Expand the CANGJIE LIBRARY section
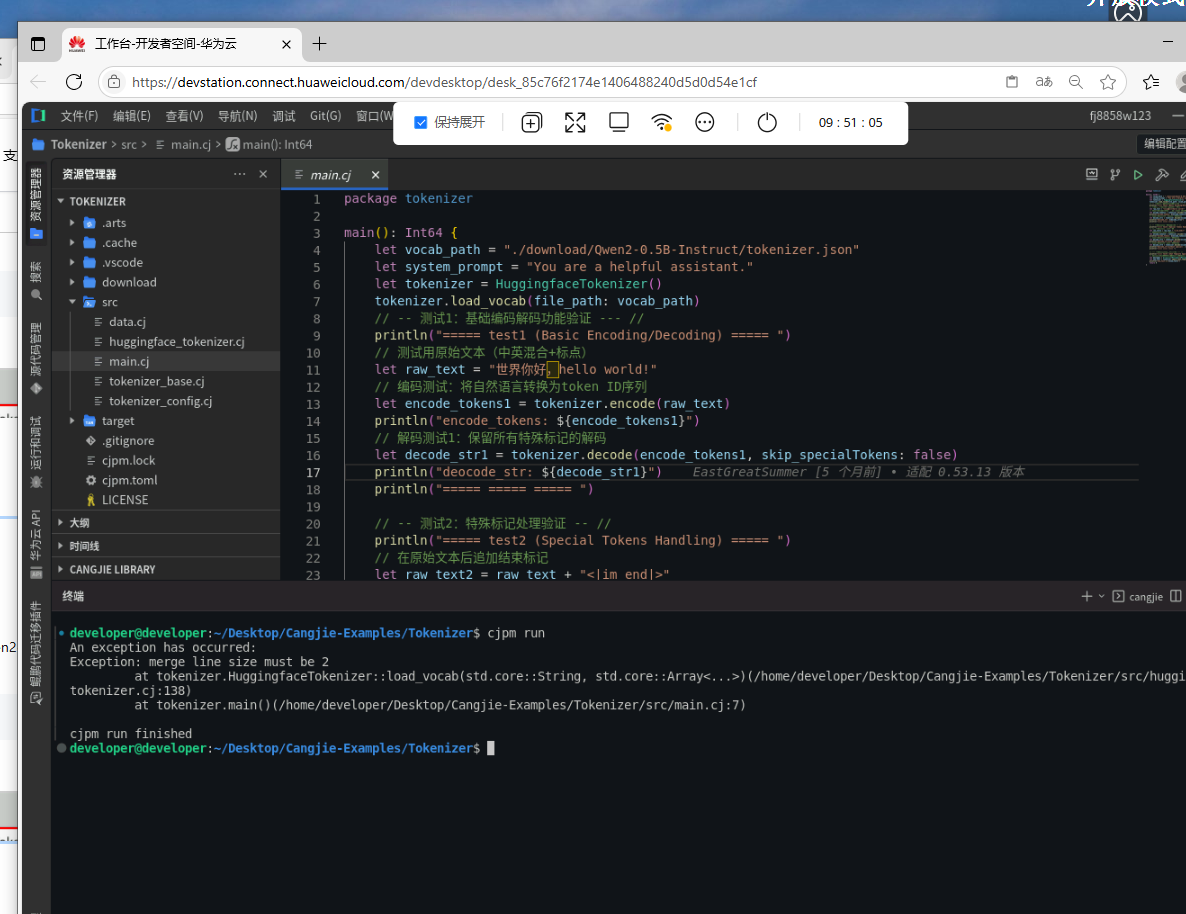Image resolution: width=1186 pixels, height=914 pixels. point(112,569)
